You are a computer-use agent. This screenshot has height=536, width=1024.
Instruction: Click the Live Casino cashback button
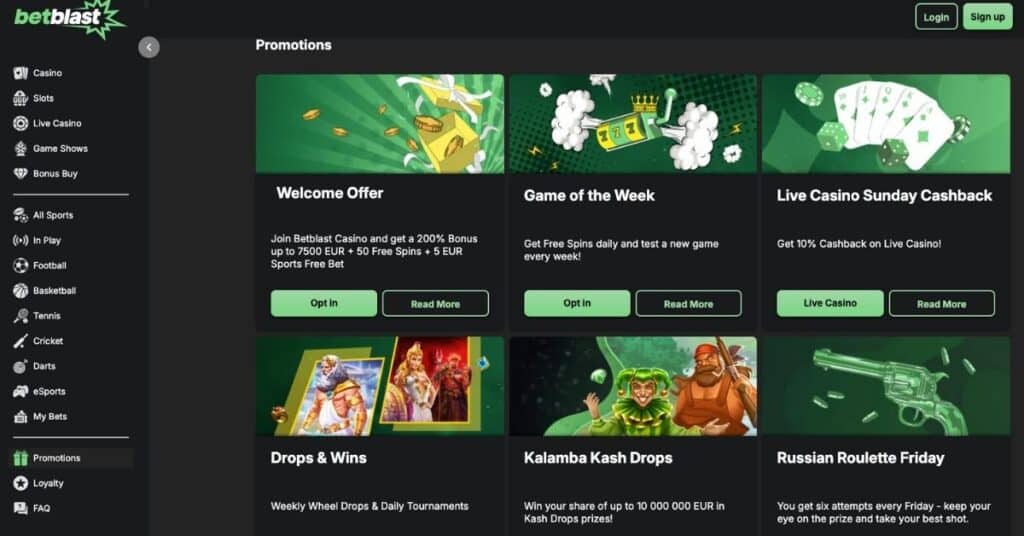pos(830,304)
